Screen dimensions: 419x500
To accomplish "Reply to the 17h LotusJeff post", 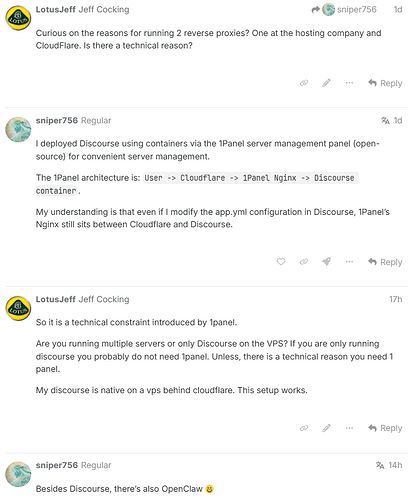I will pyautogui.click(x=385, y=428).
